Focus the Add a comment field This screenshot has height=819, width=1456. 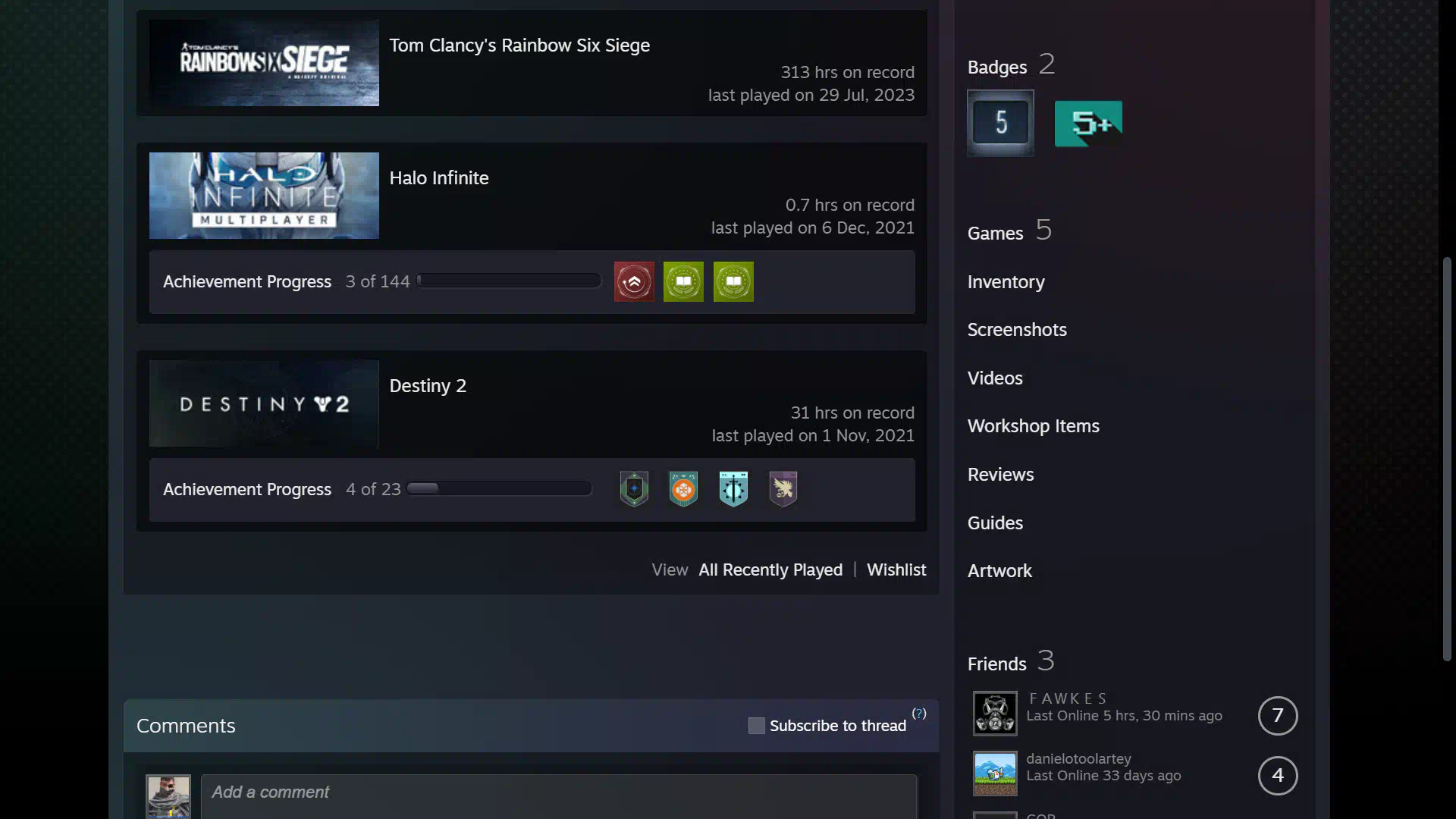pyautogui.click(x=559, y=795)
